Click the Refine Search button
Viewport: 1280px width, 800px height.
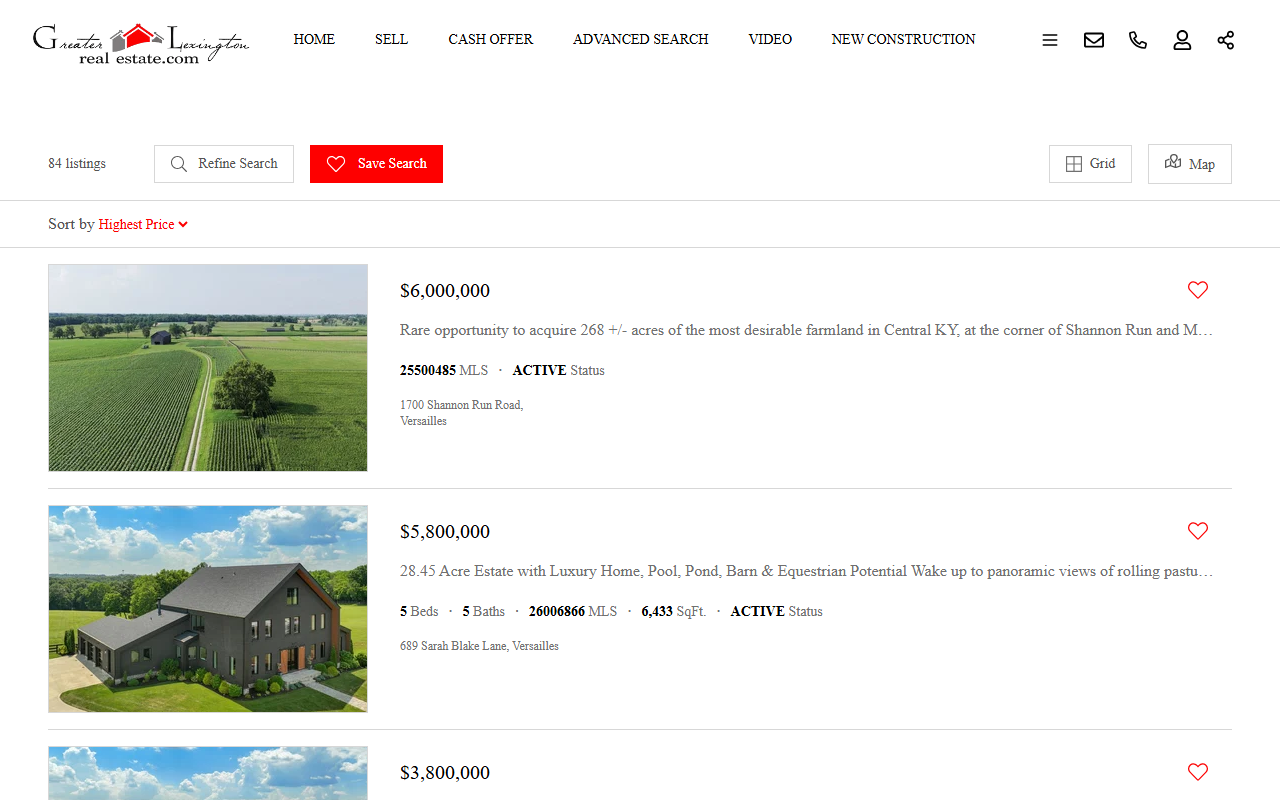[224, 164]
